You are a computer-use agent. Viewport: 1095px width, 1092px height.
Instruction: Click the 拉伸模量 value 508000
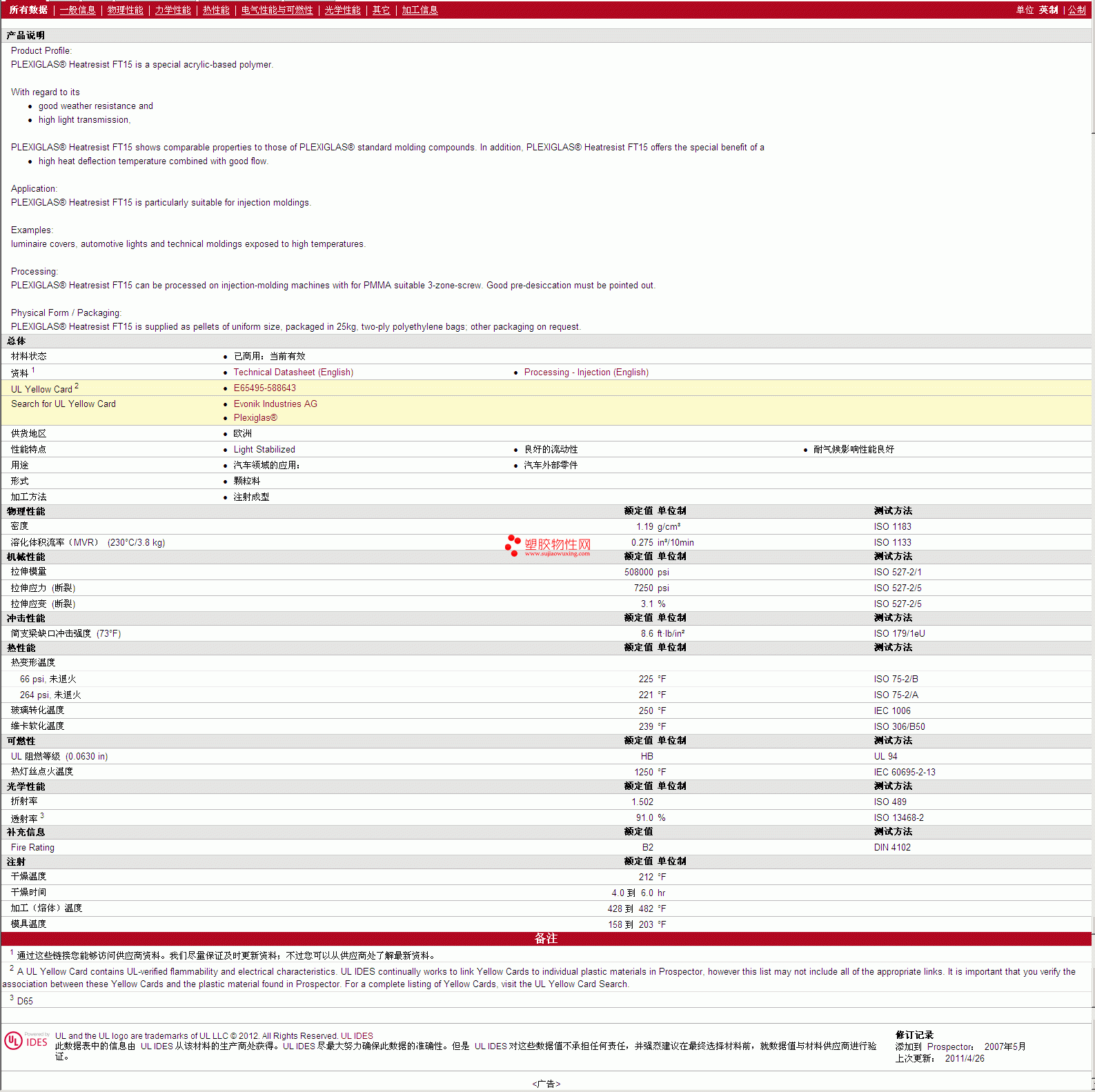click(638, 572)
